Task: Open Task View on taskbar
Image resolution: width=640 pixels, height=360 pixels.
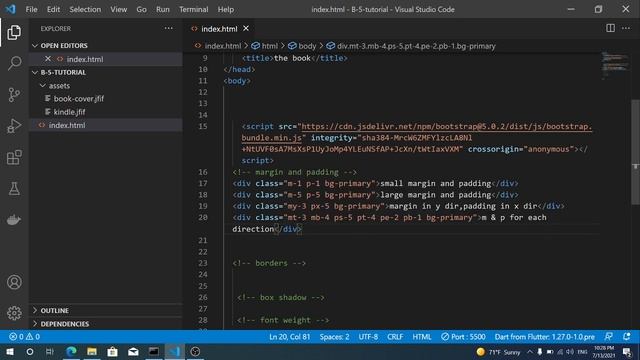Action: click(x=50, y=351)
